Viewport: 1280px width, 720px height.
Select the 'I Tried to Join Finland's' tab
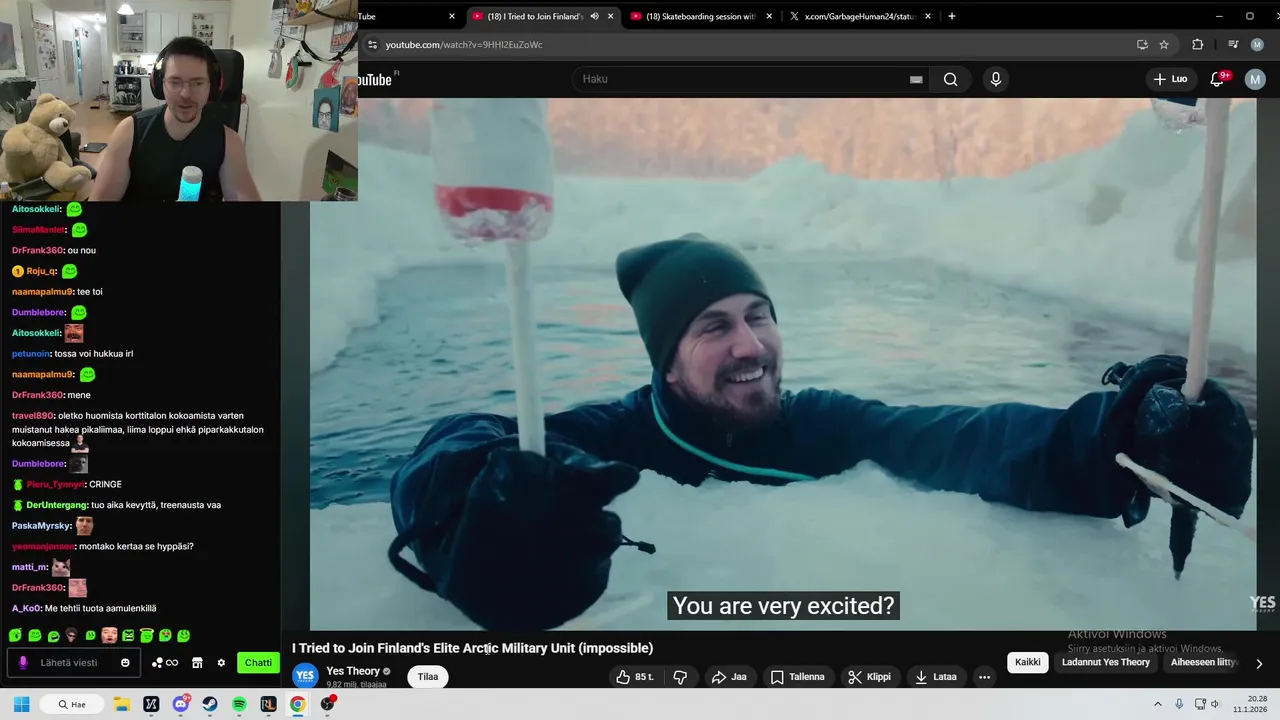[534, 16]
